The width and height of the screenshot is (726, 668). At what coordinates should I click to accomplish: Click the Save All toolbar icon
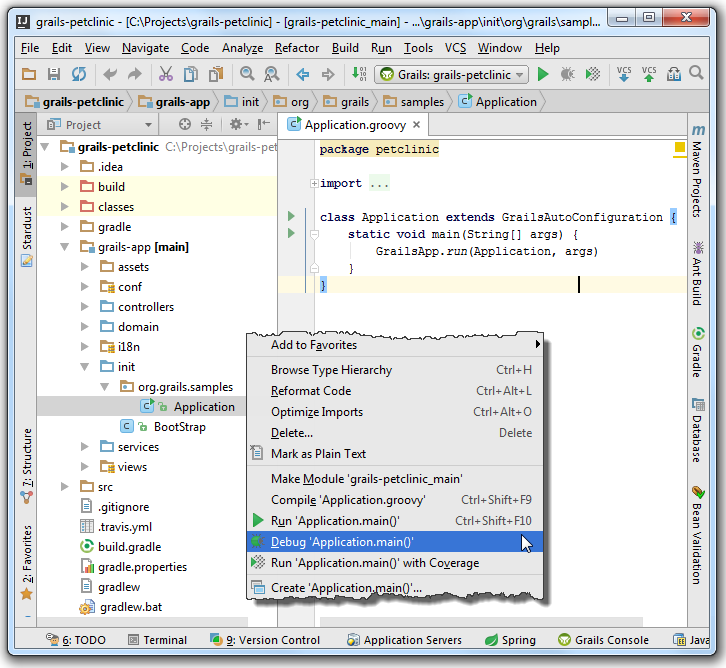coord(53,74)
